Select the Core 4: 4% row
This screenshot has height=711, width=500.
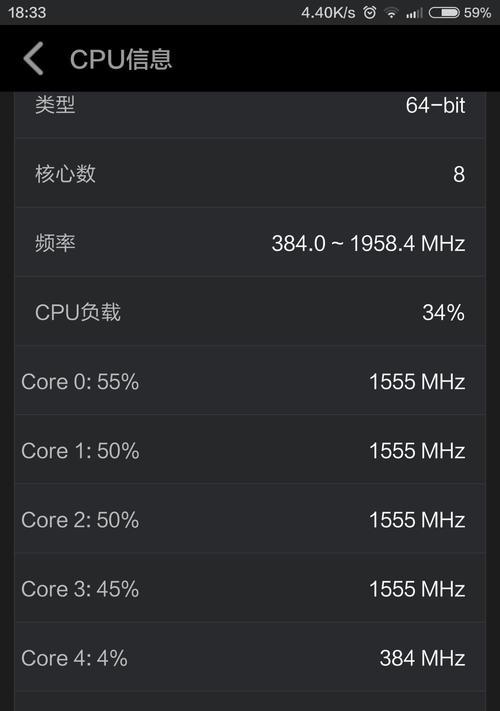[250, 657]
